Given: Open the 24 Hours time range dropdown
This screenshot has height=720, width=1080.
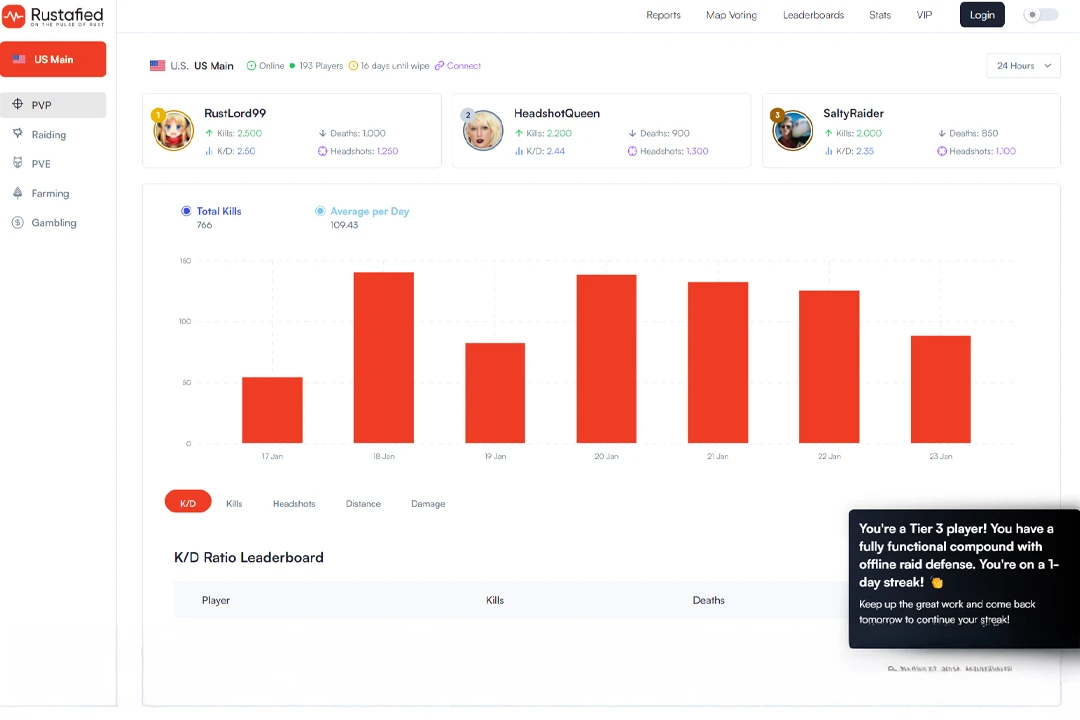Looking at the screenshot, I should (x=1022, y=64).
